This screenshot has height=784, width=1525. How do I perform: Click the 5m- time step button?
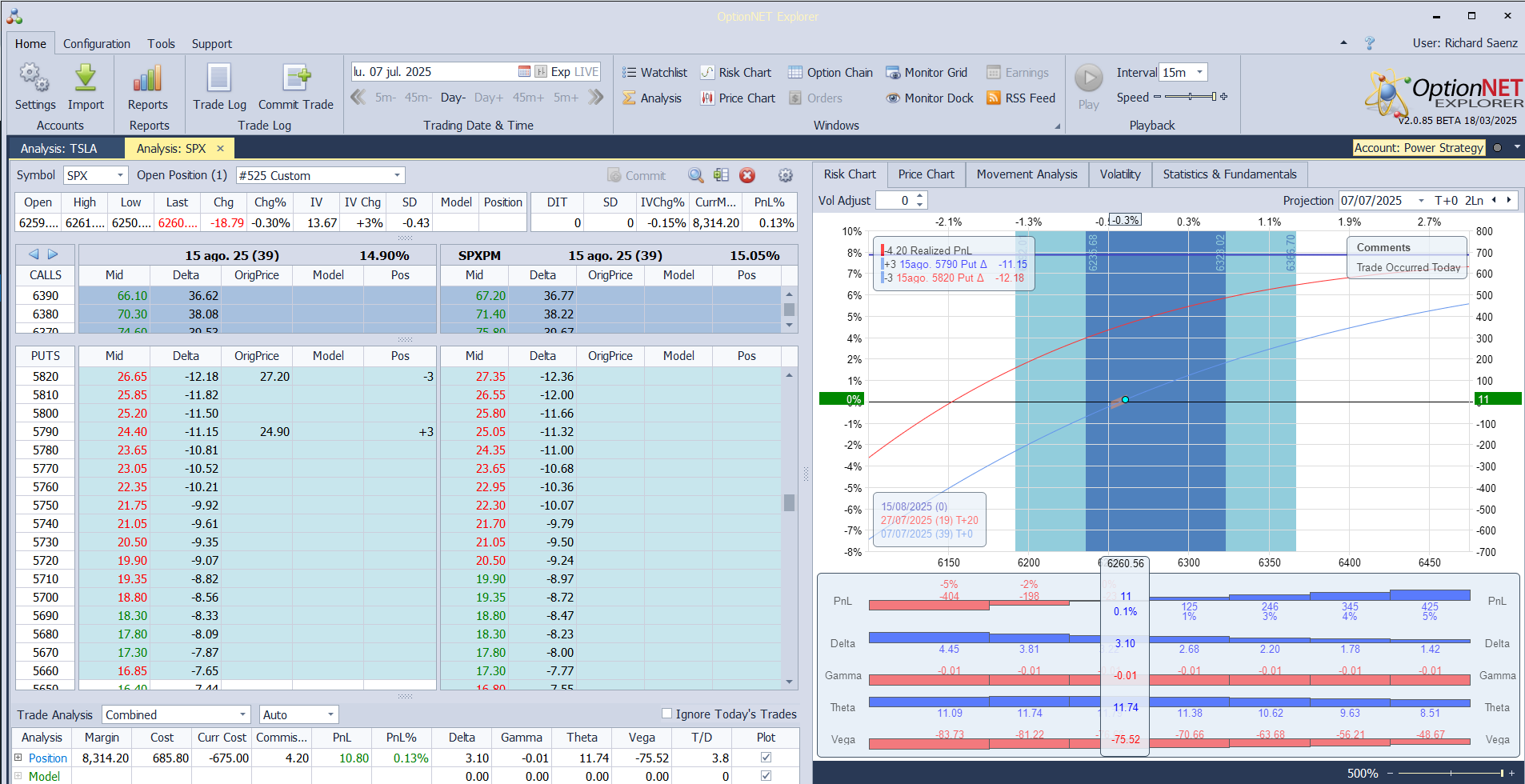[386, 98]
